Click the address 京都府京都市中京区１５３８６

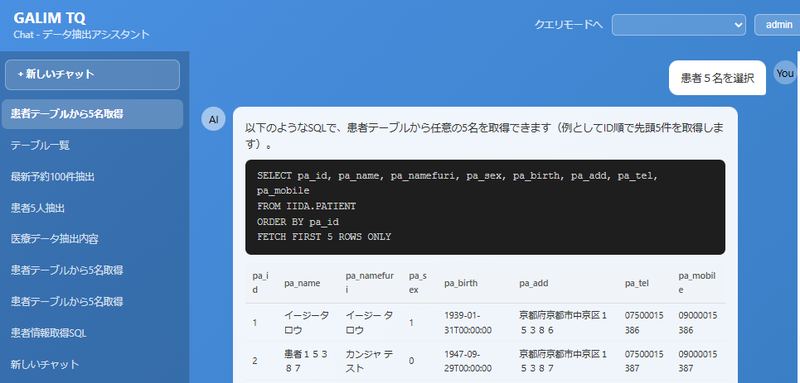[x=563, y=323]
